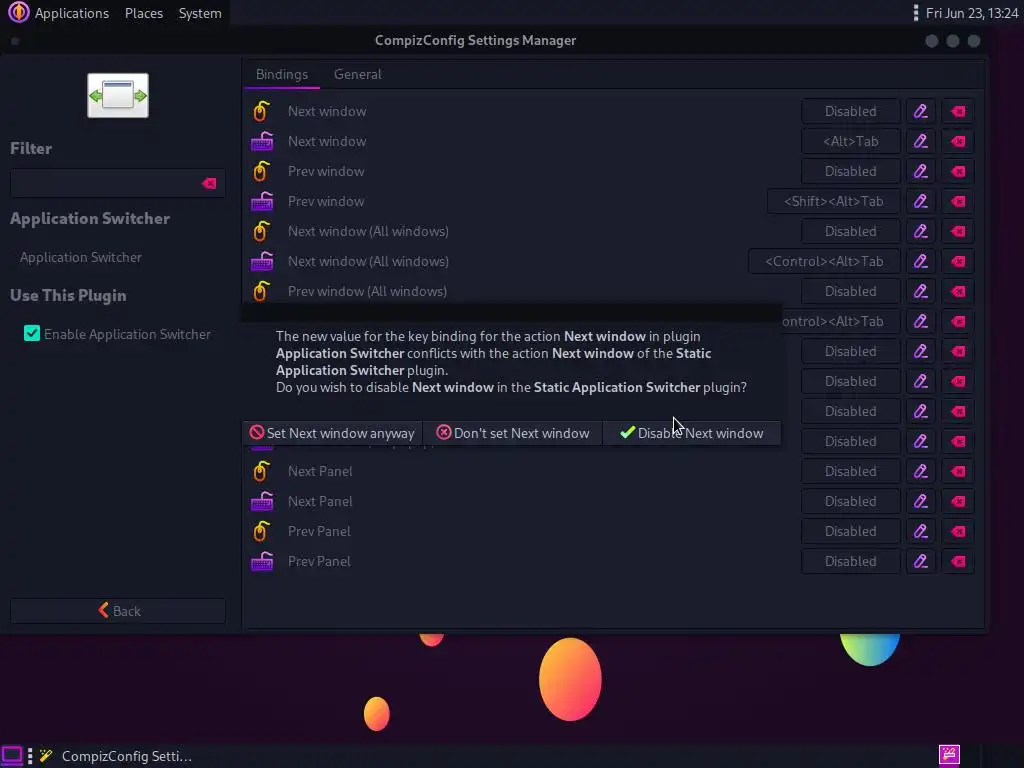Viewport: 1024px width, 768px height.
Task: Edit the <Control><Alt>Tab binding of Next window (All windows)
Action: (x=921, y=261)
